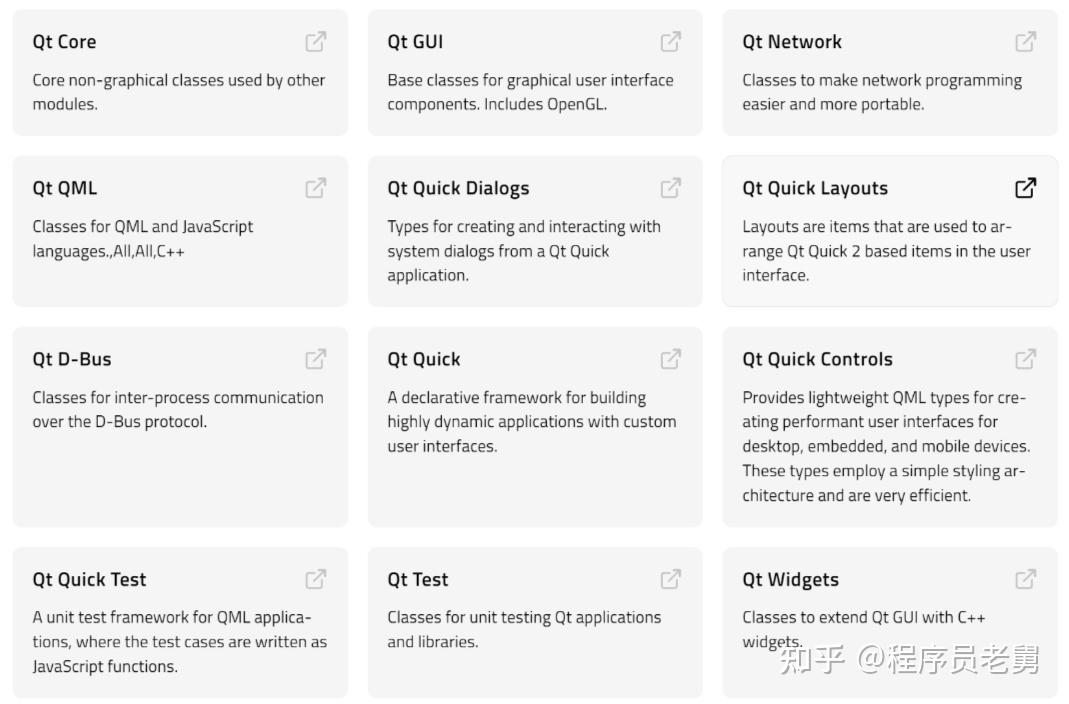Click the Qt Core module title
1069x704 pixels.
coord(64,42)
